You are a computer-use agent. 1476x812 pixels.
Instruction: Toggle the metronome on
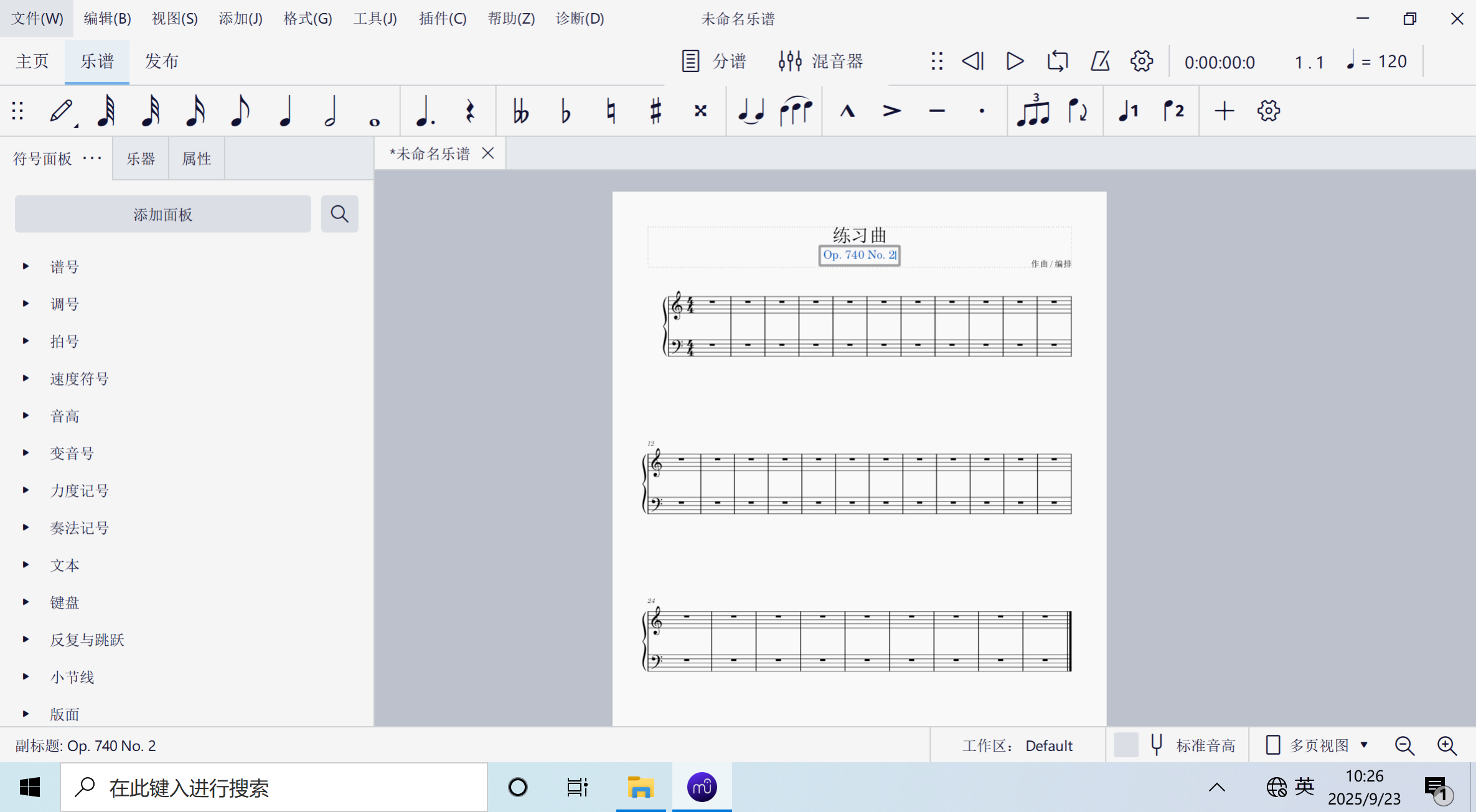tap(1100, 61)
